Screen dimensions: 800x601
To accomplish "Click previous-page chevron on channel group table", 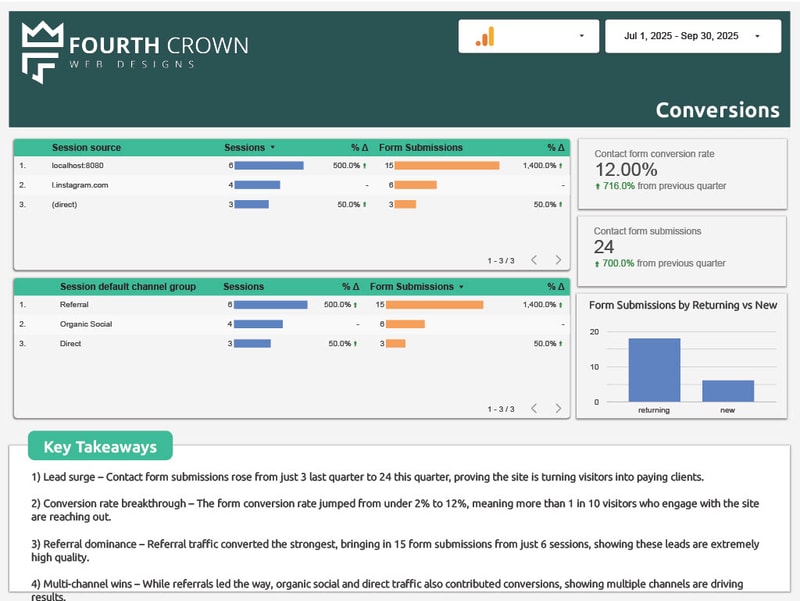I will click(533, 408).
